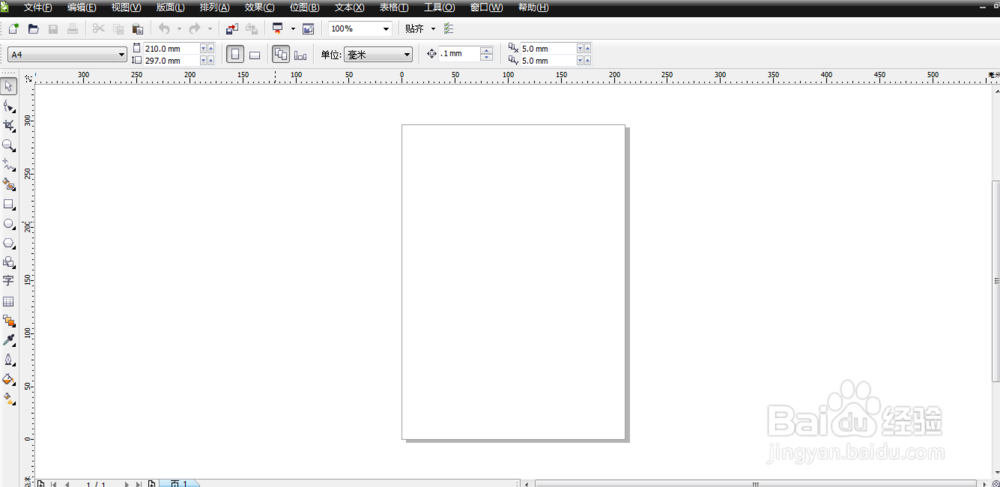Select the Smart fill tool
Image resolution: width=1000 pixels, height=487 pixels.
pyautogui.click(x=9, y=185)
